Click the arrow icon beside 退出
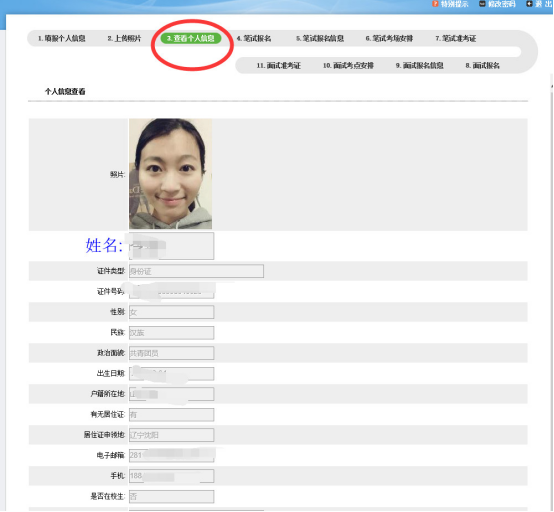554x512 pixels. tap(529, 4)
